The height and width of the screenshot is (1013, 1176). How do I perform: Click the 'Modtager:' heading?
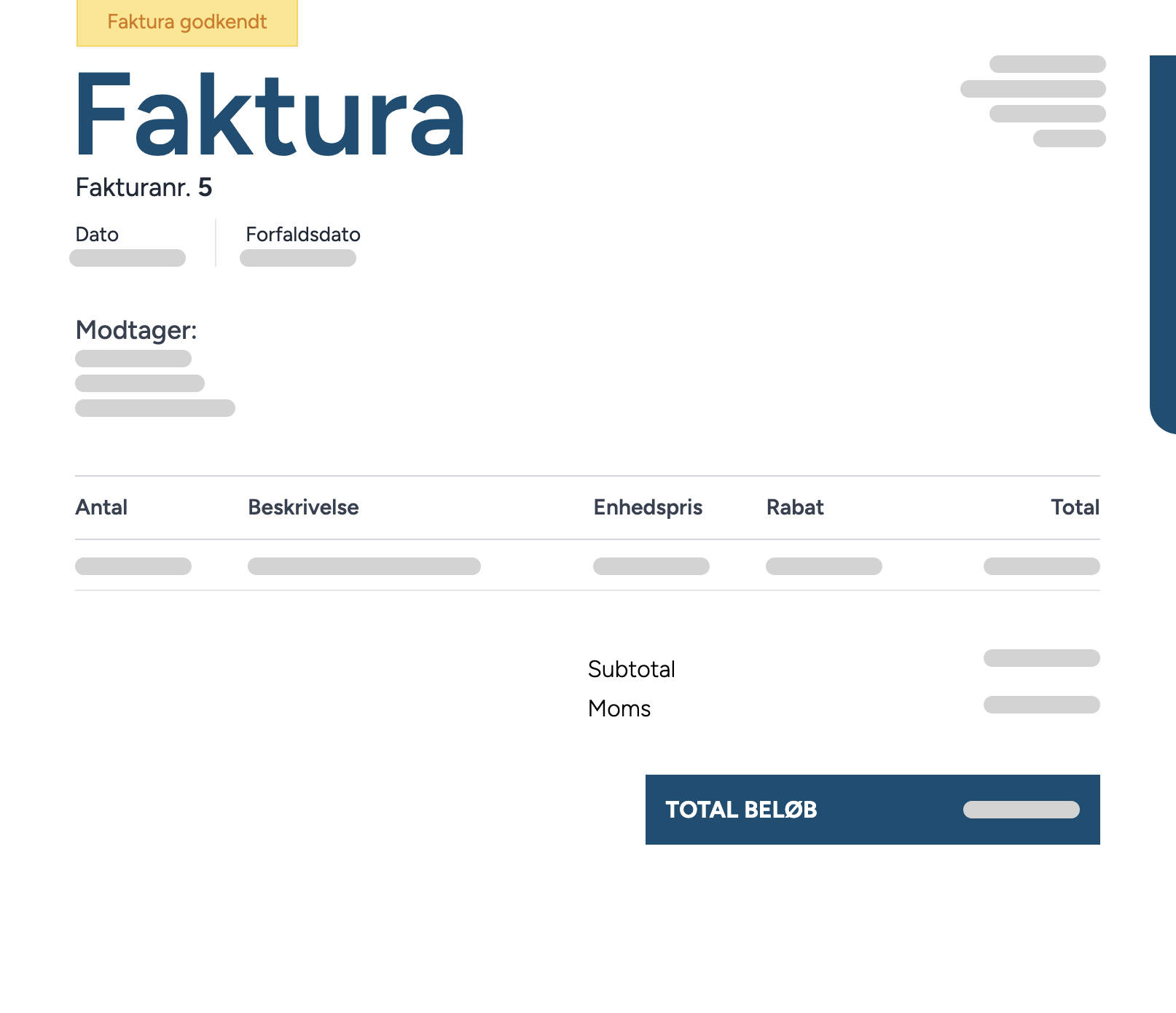136,330
